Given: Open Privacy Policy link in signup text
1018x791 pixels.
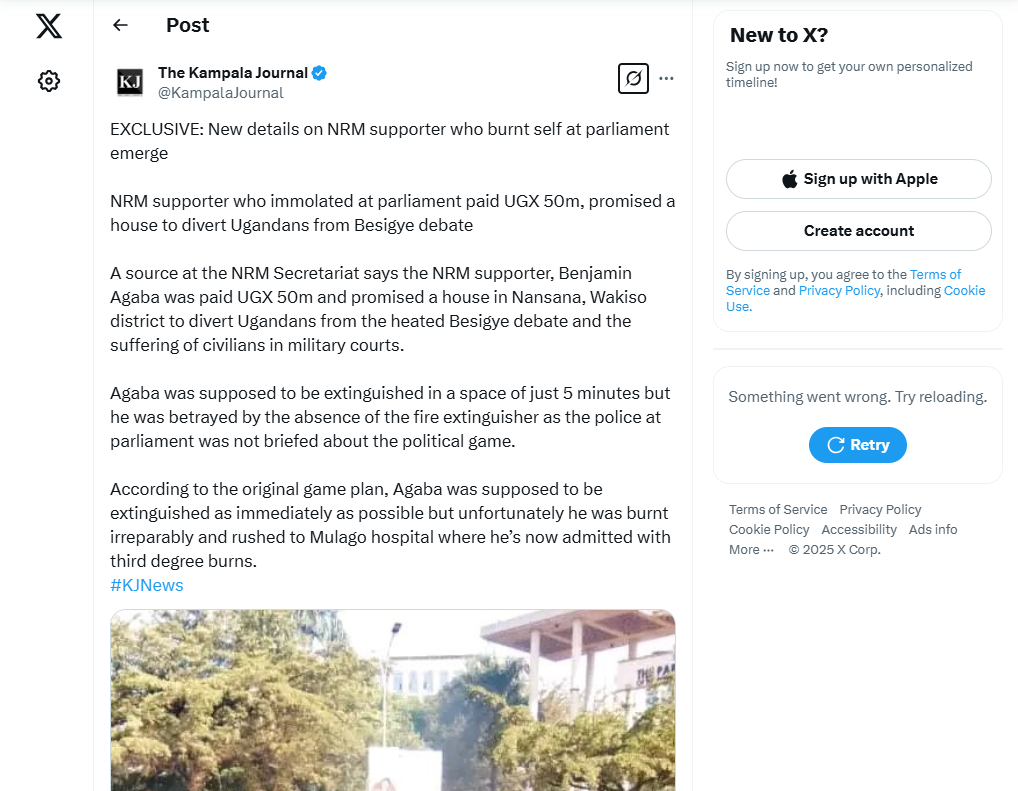Looking at the screenshot, I should pos(839,290).
